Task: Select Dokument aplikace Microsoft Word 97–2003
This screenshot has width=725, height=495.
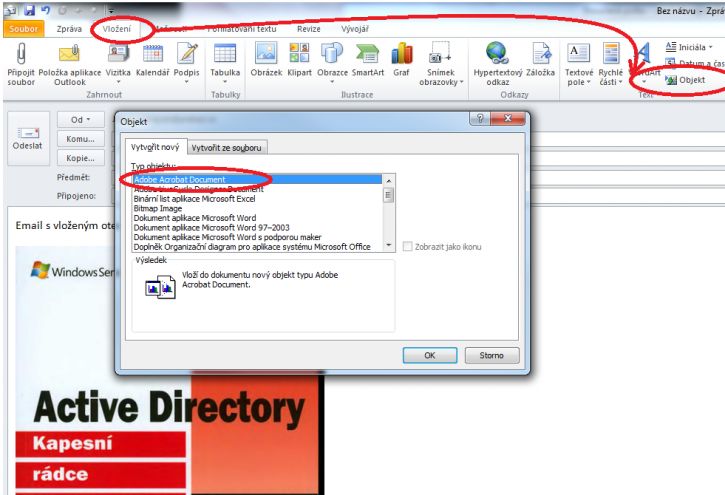Action: 257,227
